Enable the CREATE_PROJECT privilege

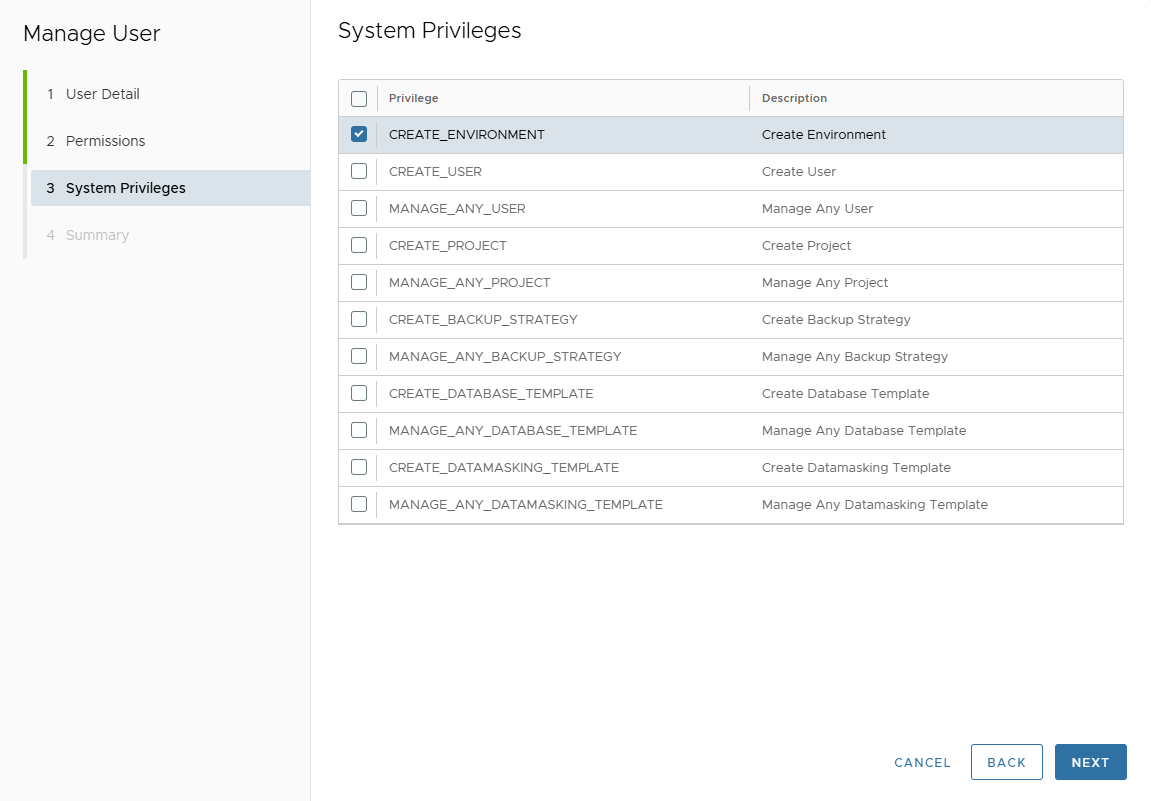[359, 245]
